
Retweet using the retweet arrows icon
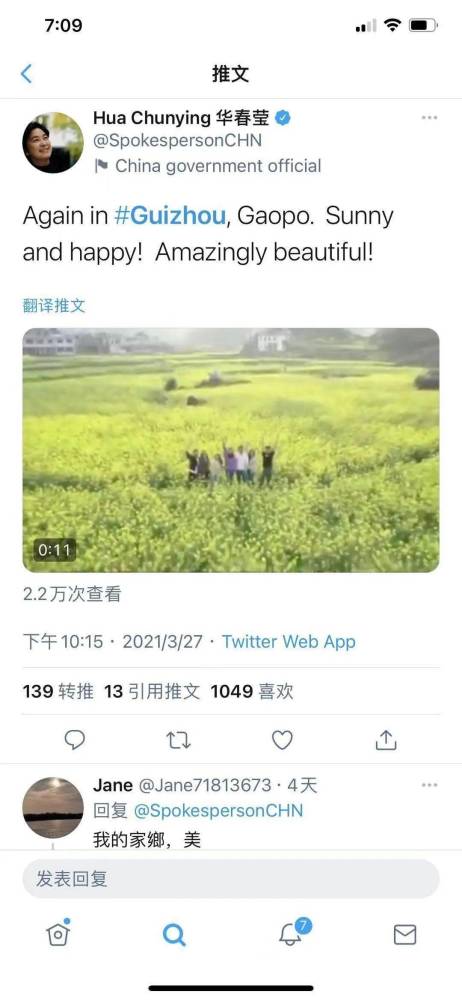click(178, 740)
